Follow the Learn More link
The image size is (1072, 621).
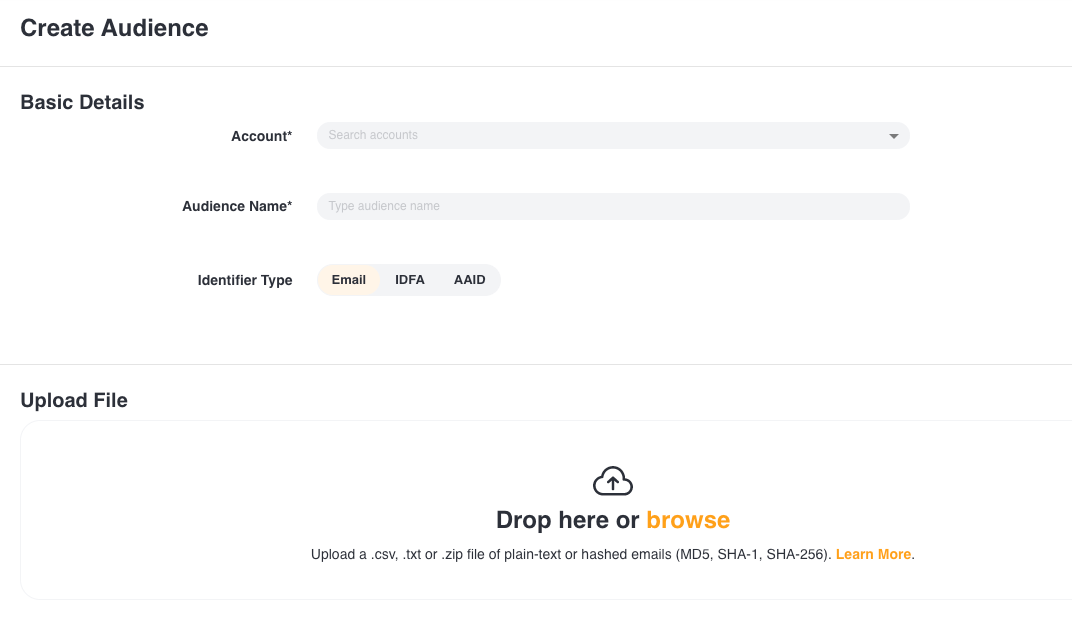(x=873, y=554)
